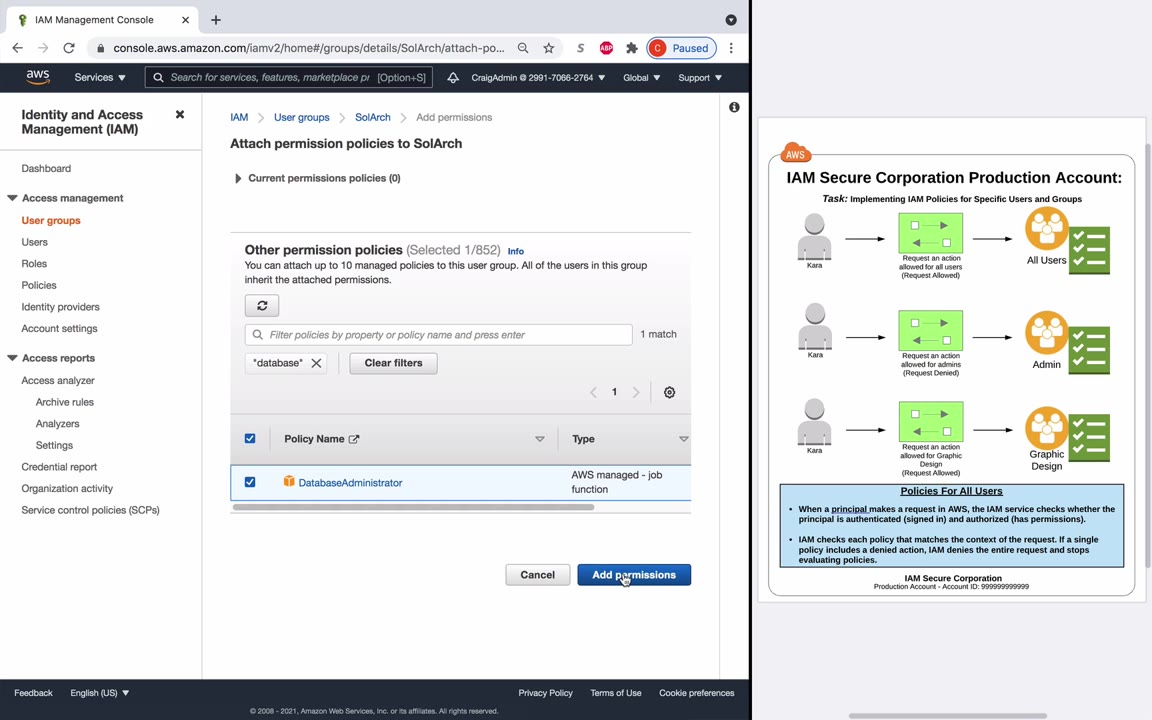The width and height of the screenshot is (1152, 720).
Task: Click the S extension icon in toolbar
Action: point(580,48)
